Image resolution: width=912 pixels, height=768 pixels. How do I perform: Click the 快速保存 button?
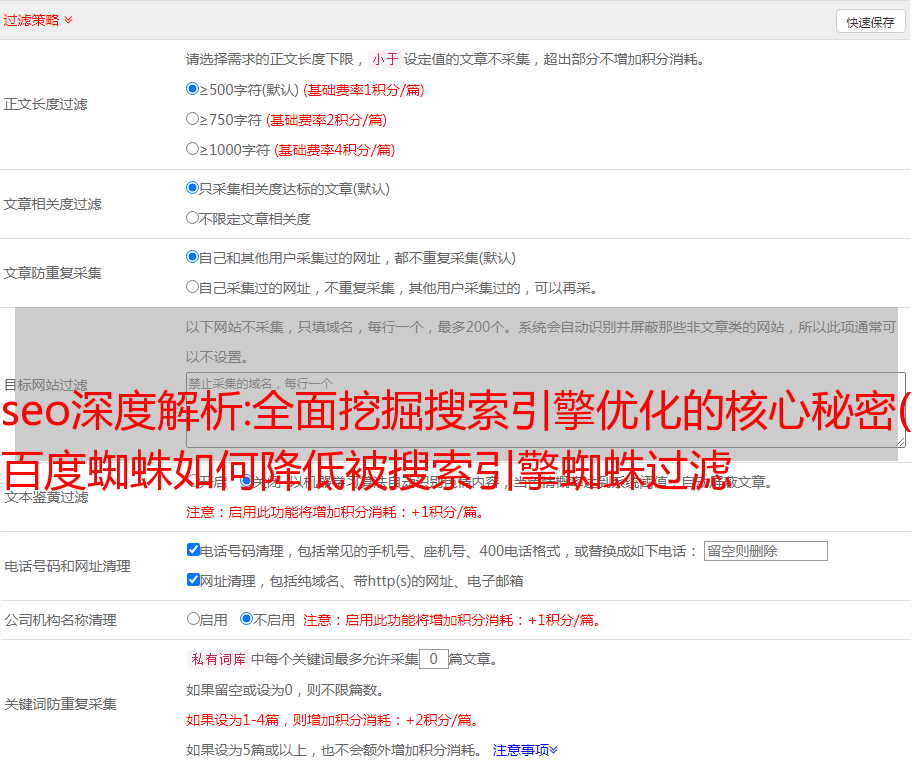pyautogui.click(x=870, y=22)
